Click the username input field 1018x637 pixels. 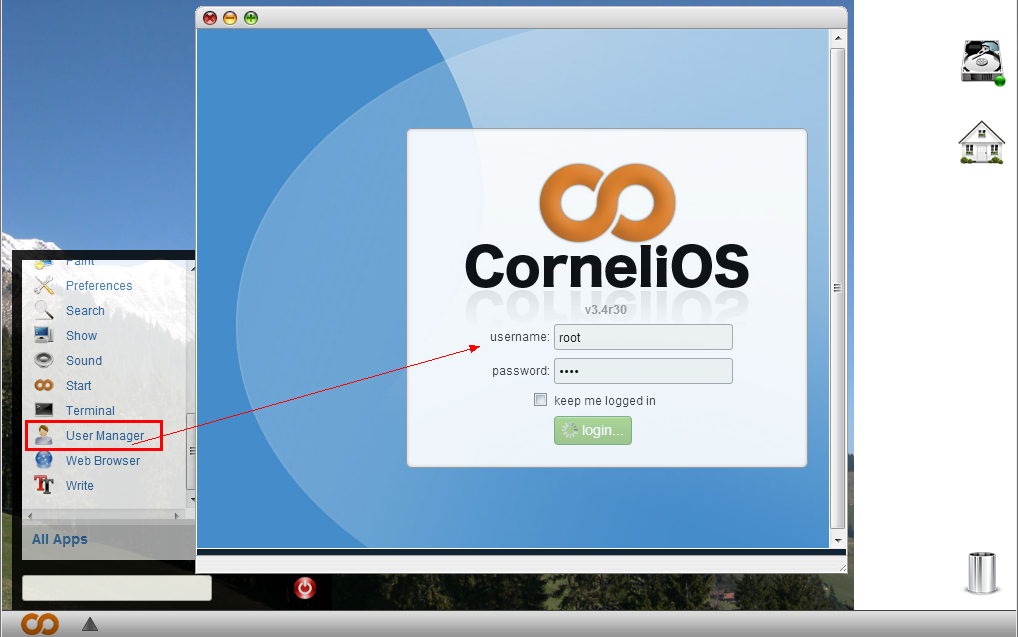point(643,337)
